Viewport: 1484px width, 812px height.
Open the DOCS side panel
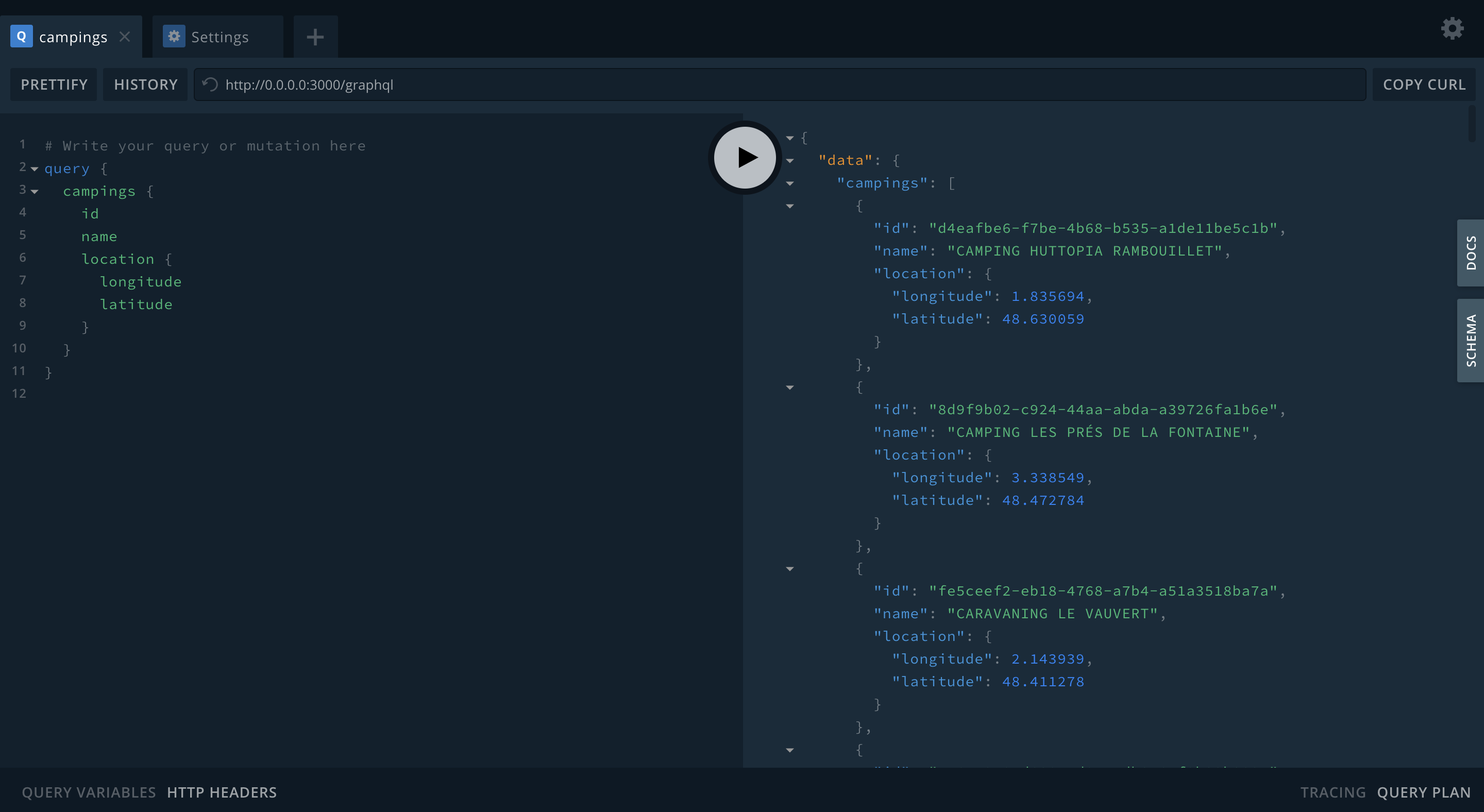coord(1470,253)
